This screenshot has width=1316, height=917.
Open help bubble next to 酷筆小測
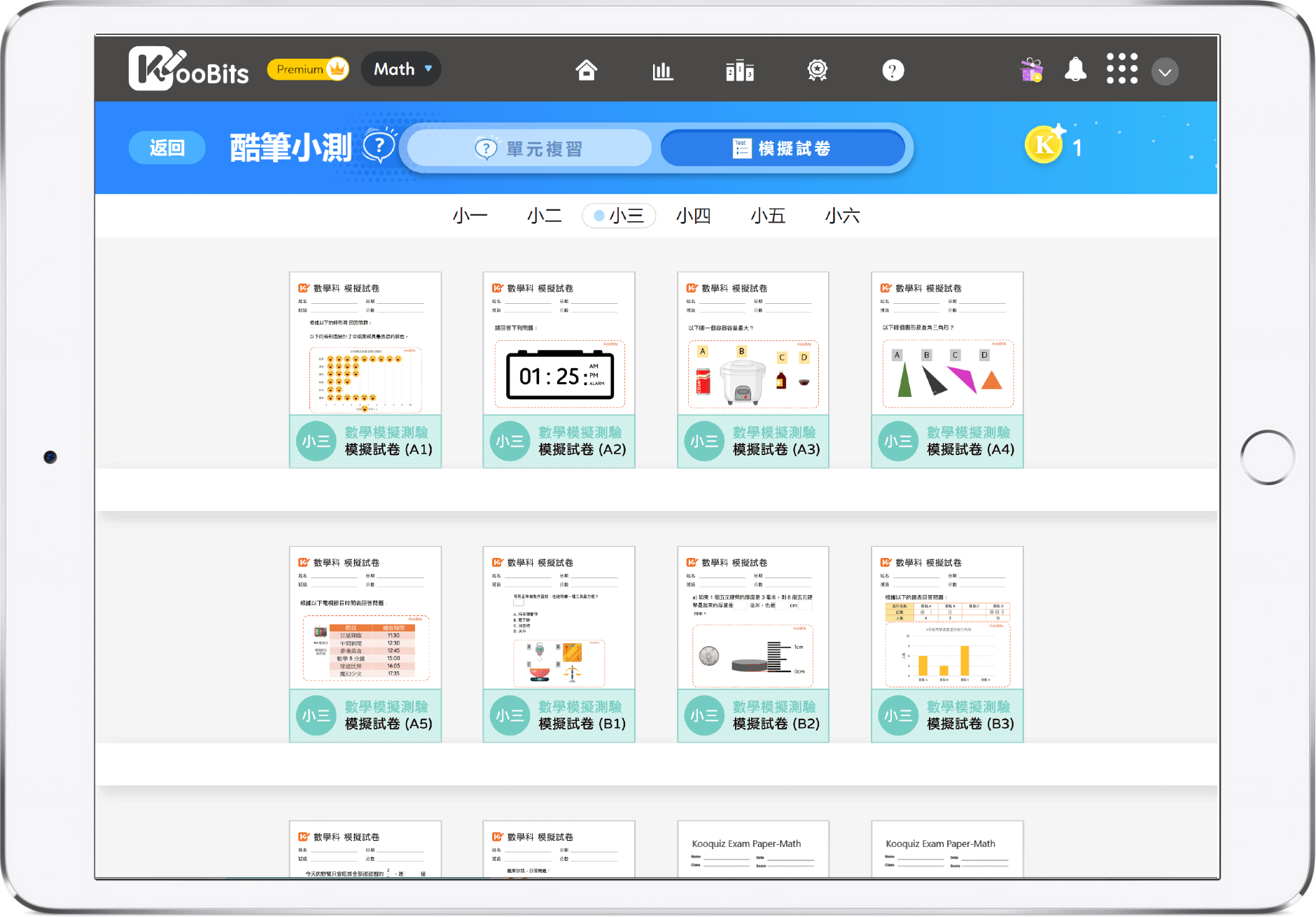click(x=379, y=146)
